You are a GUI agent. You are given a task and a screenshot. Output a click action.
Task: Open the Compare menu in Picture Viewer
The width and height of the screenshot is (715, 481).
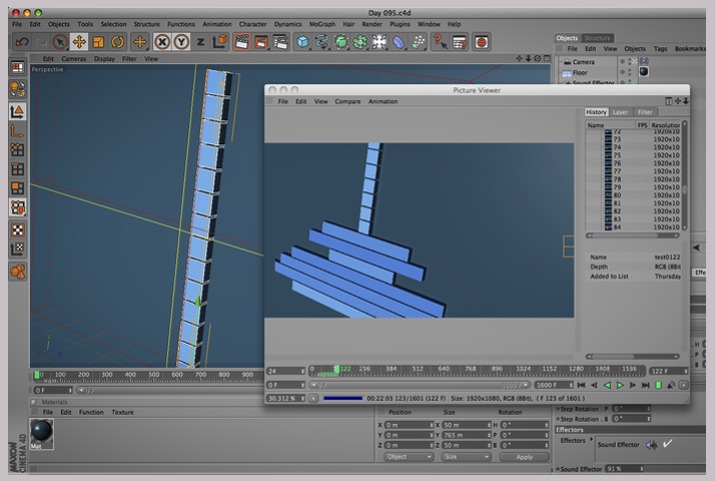(x=348, y=101)
